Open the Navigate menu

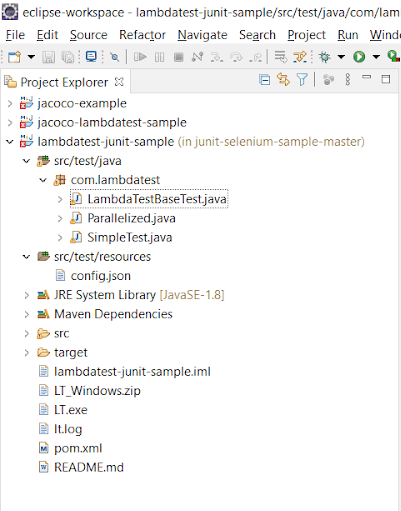(x=202, y=35)
